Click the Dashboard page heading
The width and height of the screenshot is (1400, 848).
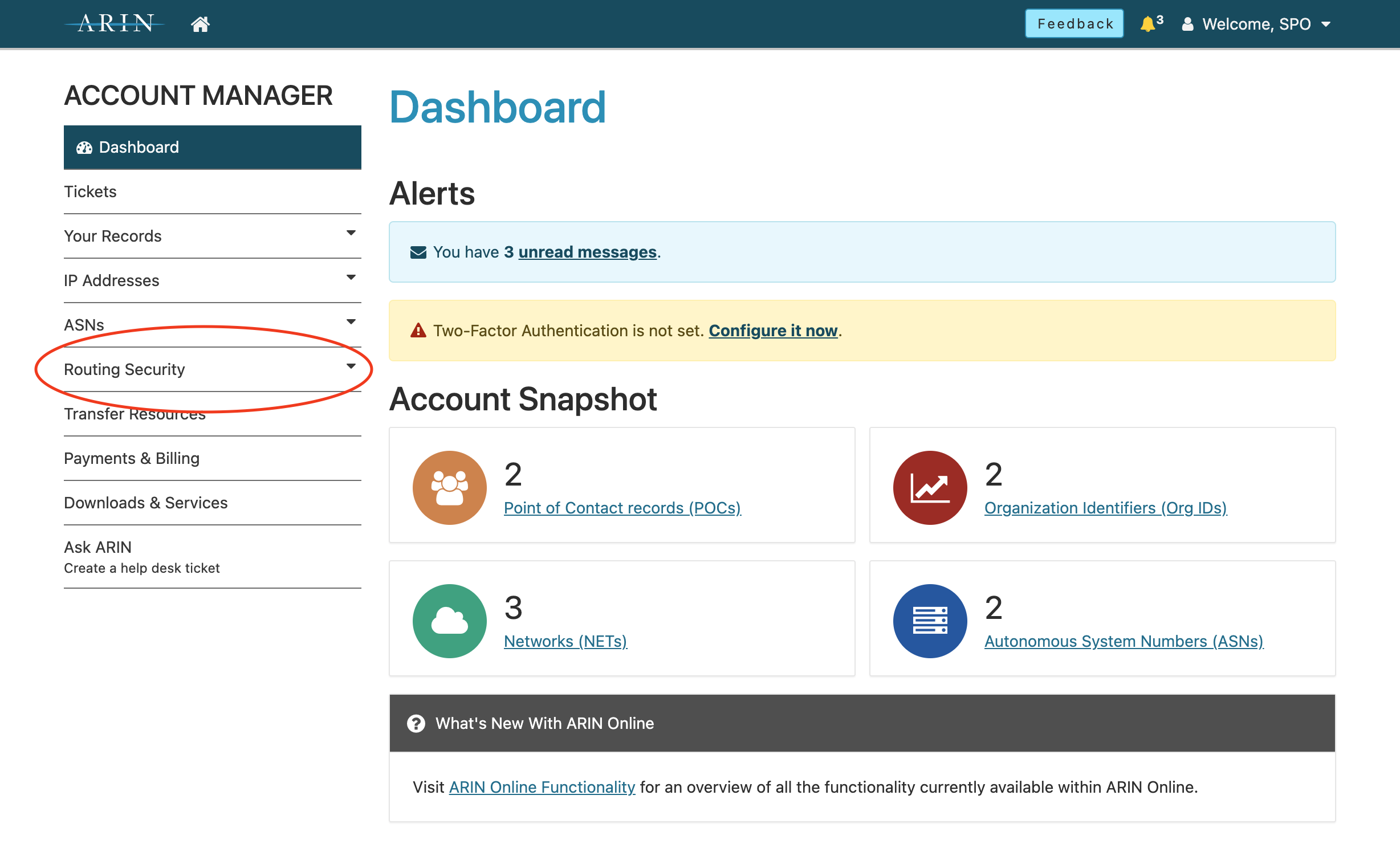click(x=498, y=107)
